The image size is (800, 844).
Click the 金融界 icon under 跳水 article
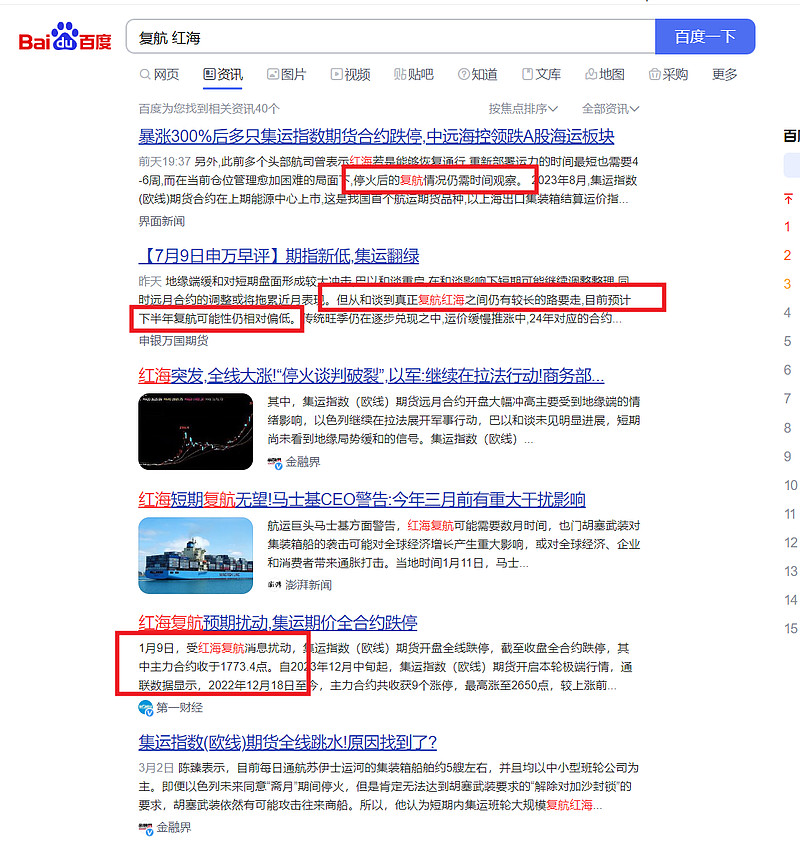(145, 828)
